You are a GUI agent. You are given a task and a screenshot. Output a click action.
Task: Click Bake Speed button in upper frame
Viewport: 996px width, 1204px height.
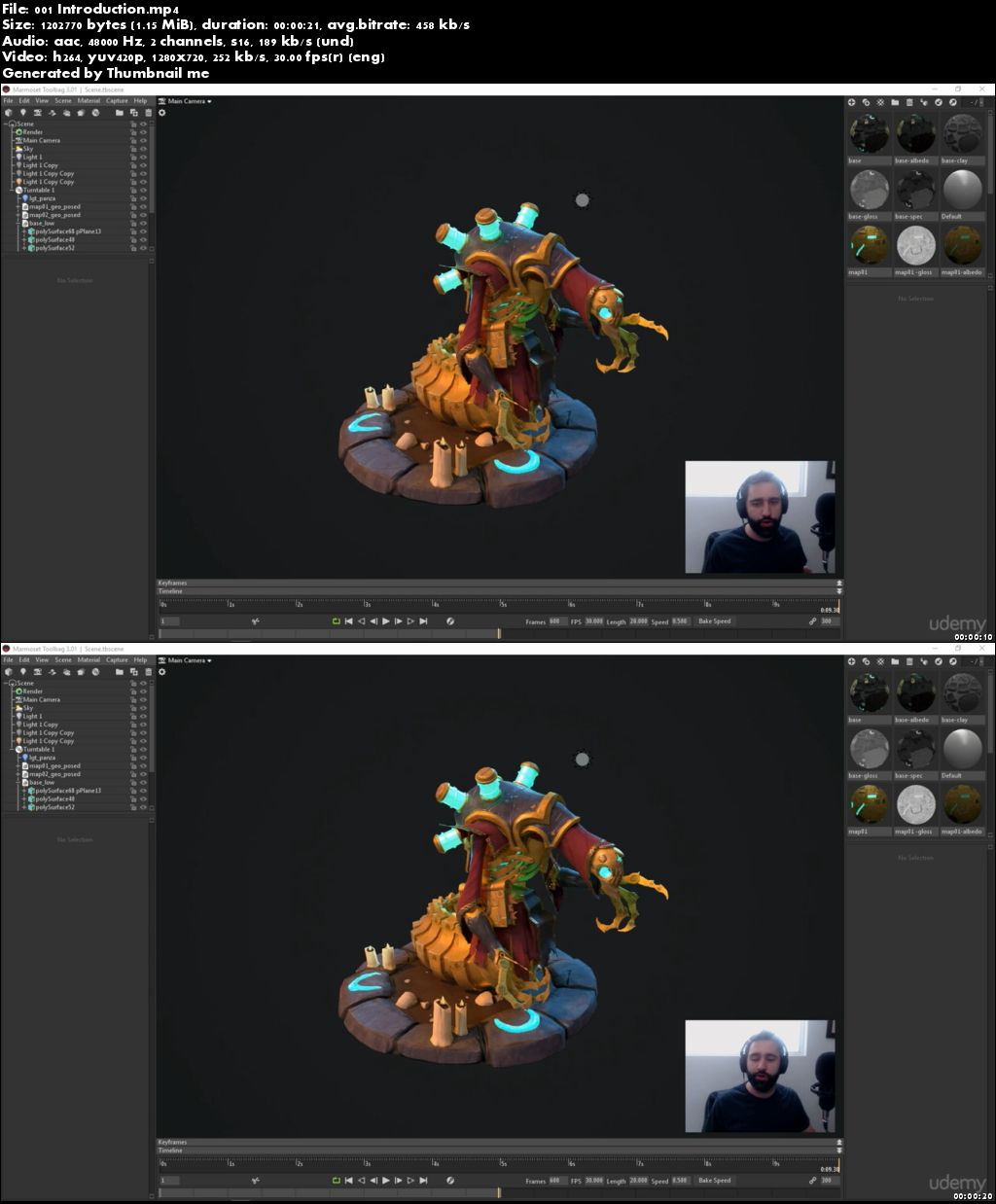(714, 620)
